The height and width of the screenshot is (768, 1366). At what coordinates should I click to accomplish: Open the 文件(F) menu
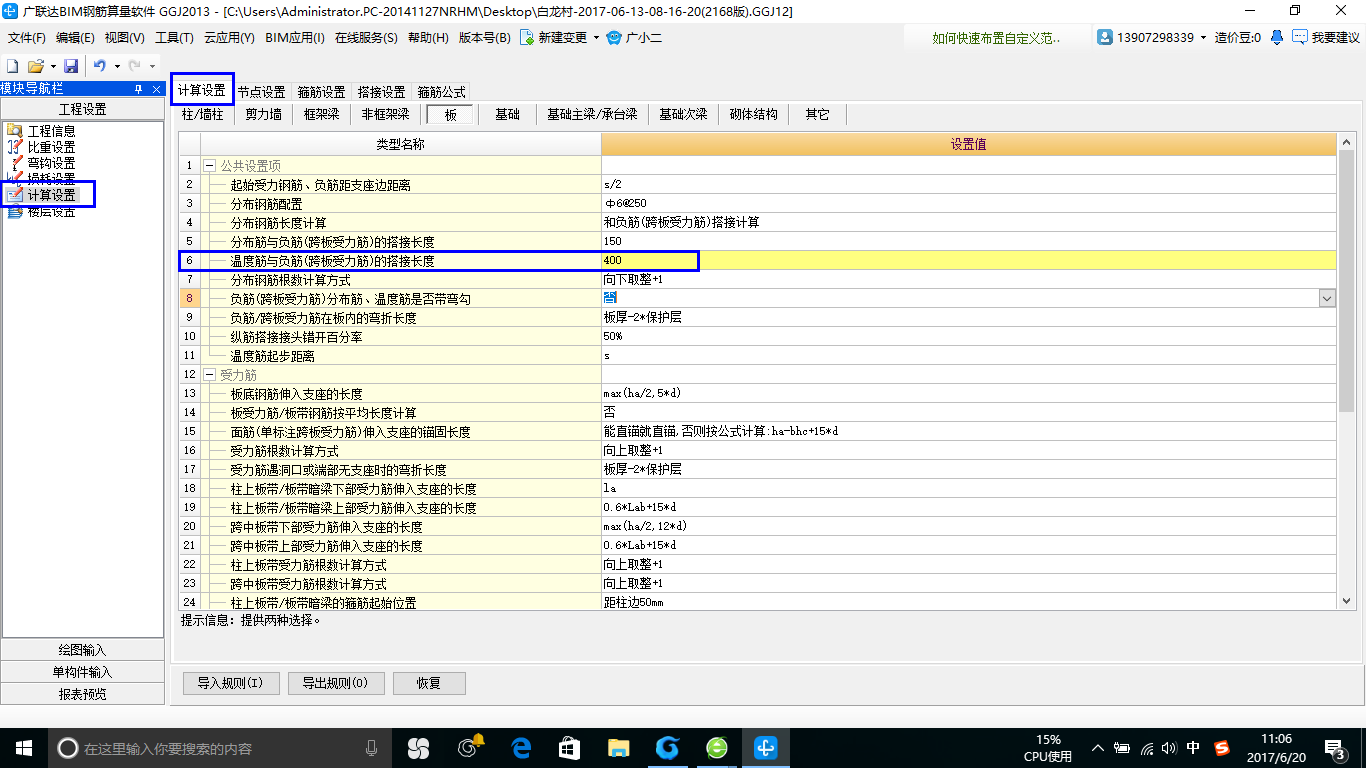pyautogui.click(x=27, y=37)
